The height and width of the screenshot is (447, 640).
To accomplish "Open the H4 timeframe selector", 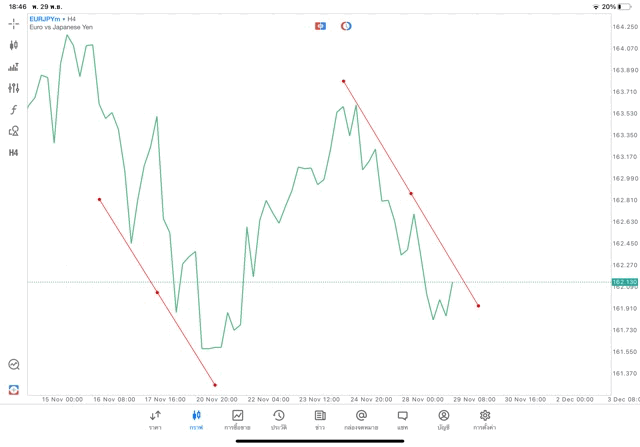I will (13, 153).
